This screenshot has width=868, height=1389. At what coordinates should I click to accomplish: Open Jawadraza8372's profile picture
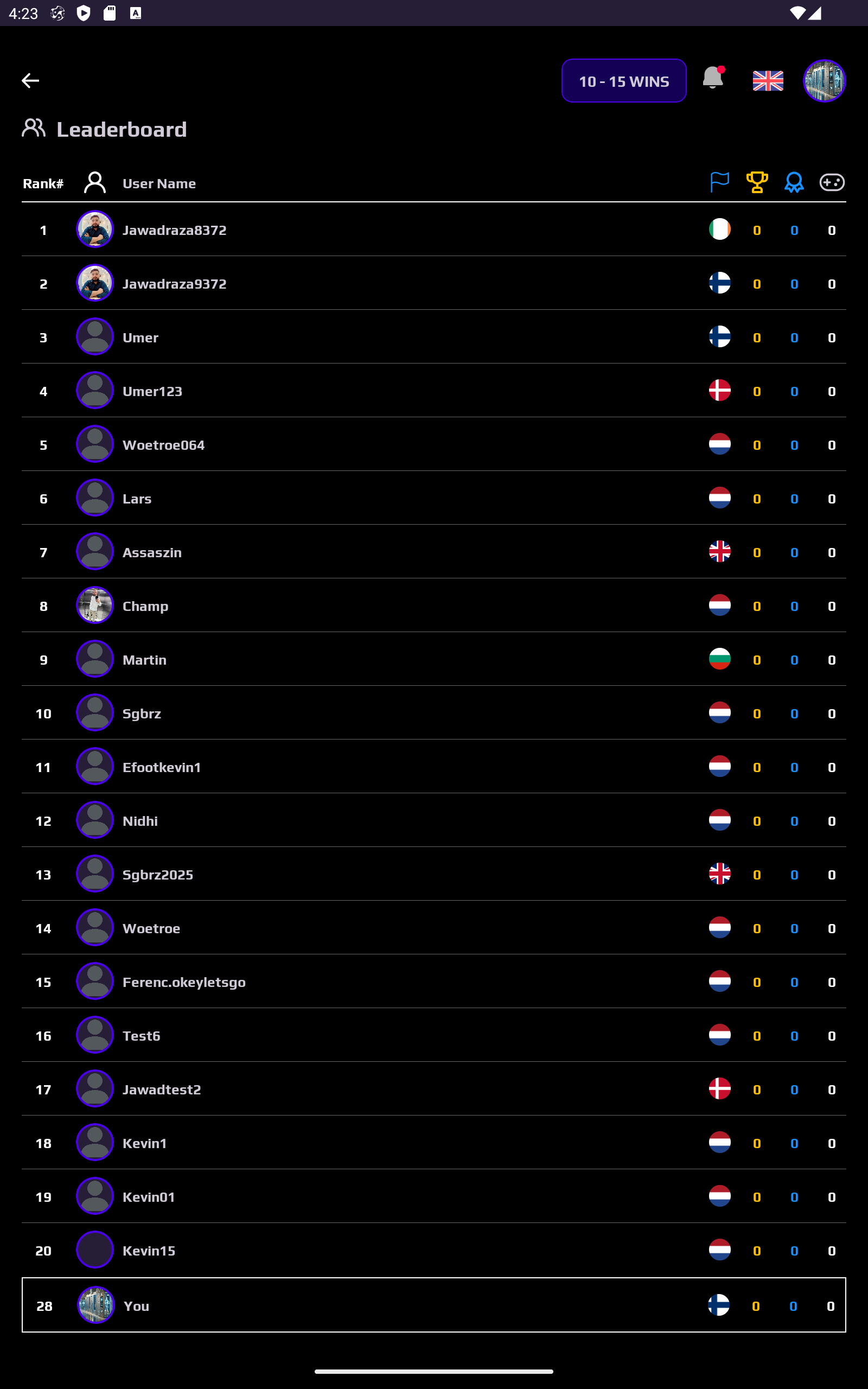pyautogui.click(x=95, y=230)
